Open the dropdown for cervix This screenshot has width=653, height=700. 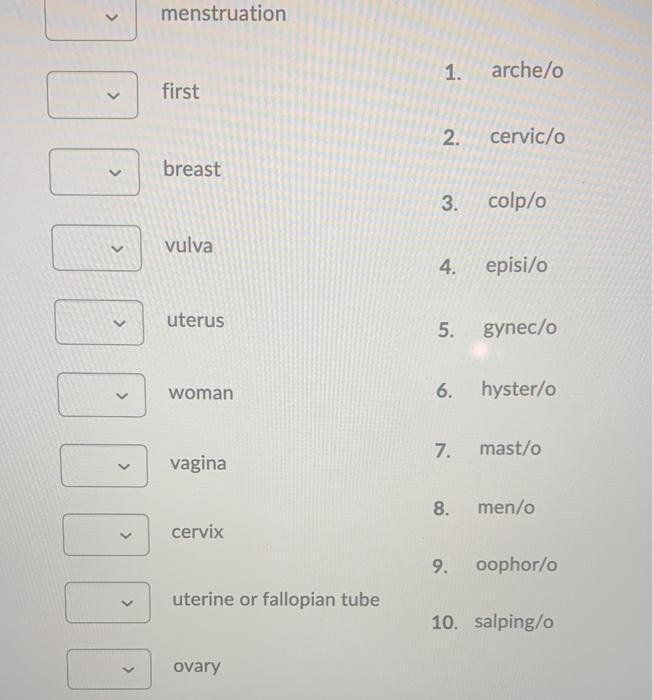[x=106, y=535]
